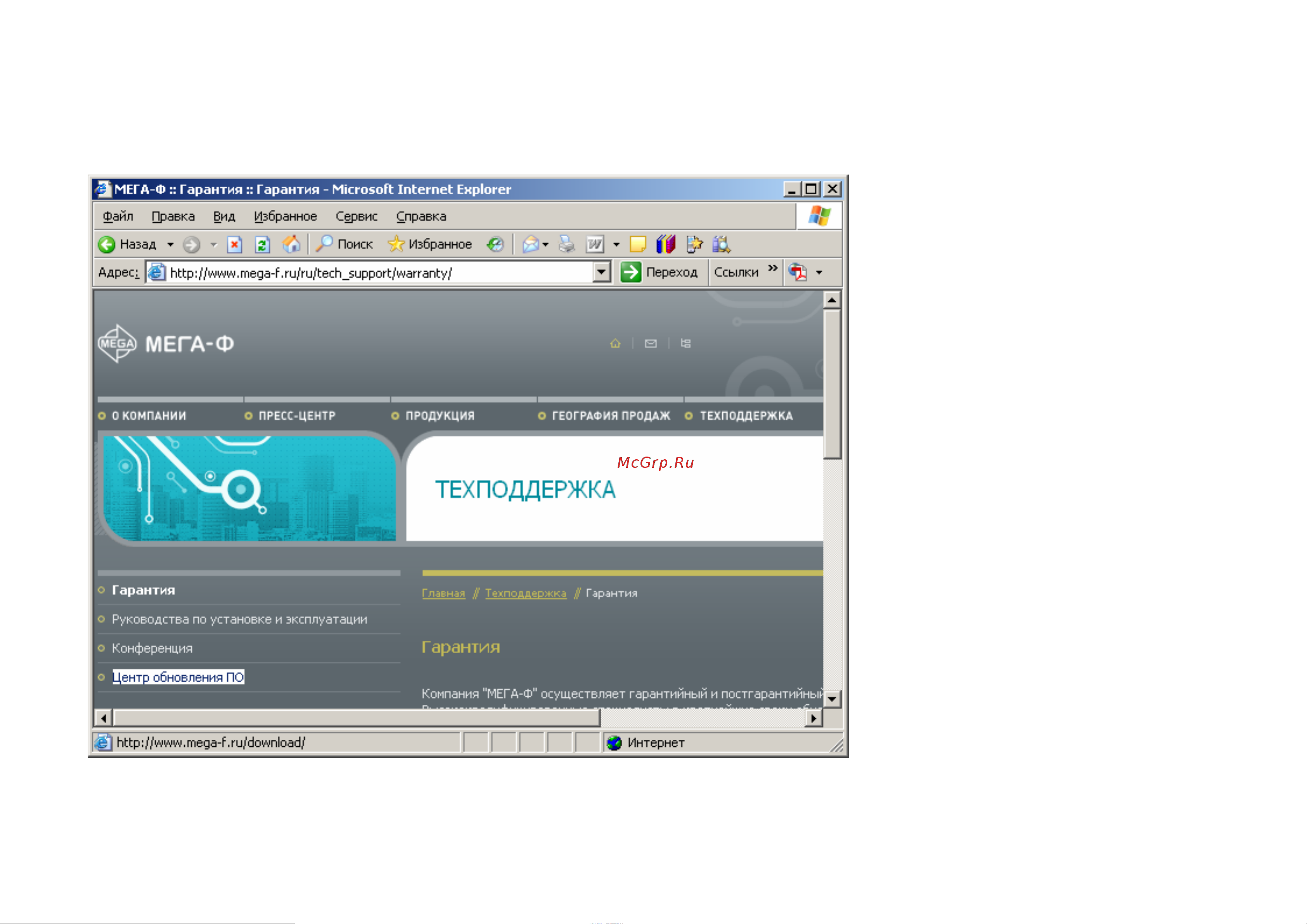This screenshot has height=924, width=1307.
Task: Click Ссылки links toolbar label
Action: click(x=736, y=272)
